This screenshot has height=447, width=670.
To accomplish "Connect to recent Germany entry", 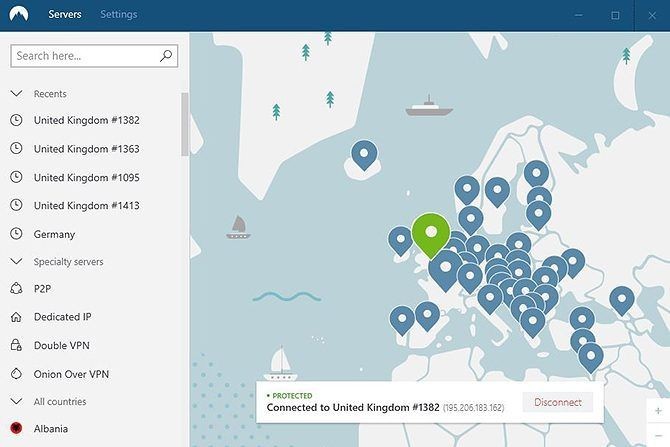I will pos(54,234).
